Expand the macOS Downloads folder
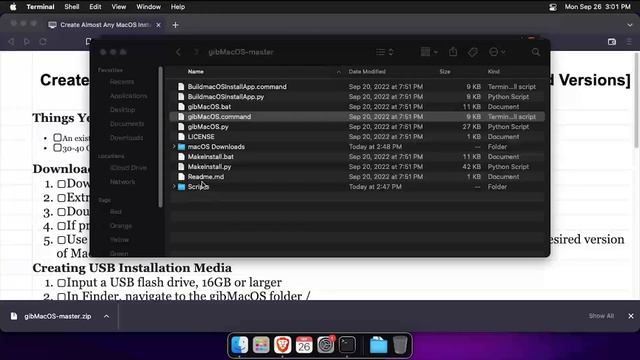 pyautogui.click(x=174, y=147)
